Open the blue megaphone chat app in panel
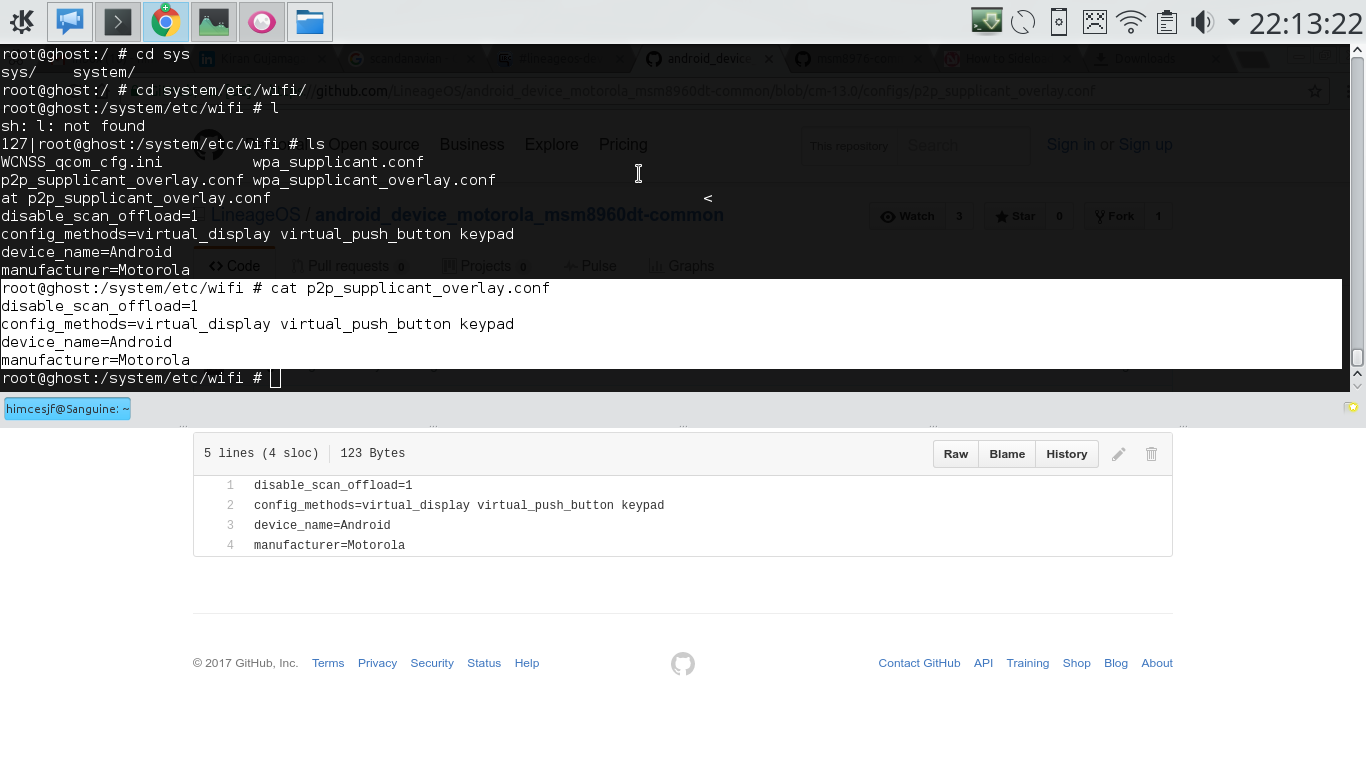Image resolution: width=1366 pixels, height=768 pixels. (69, 21)
